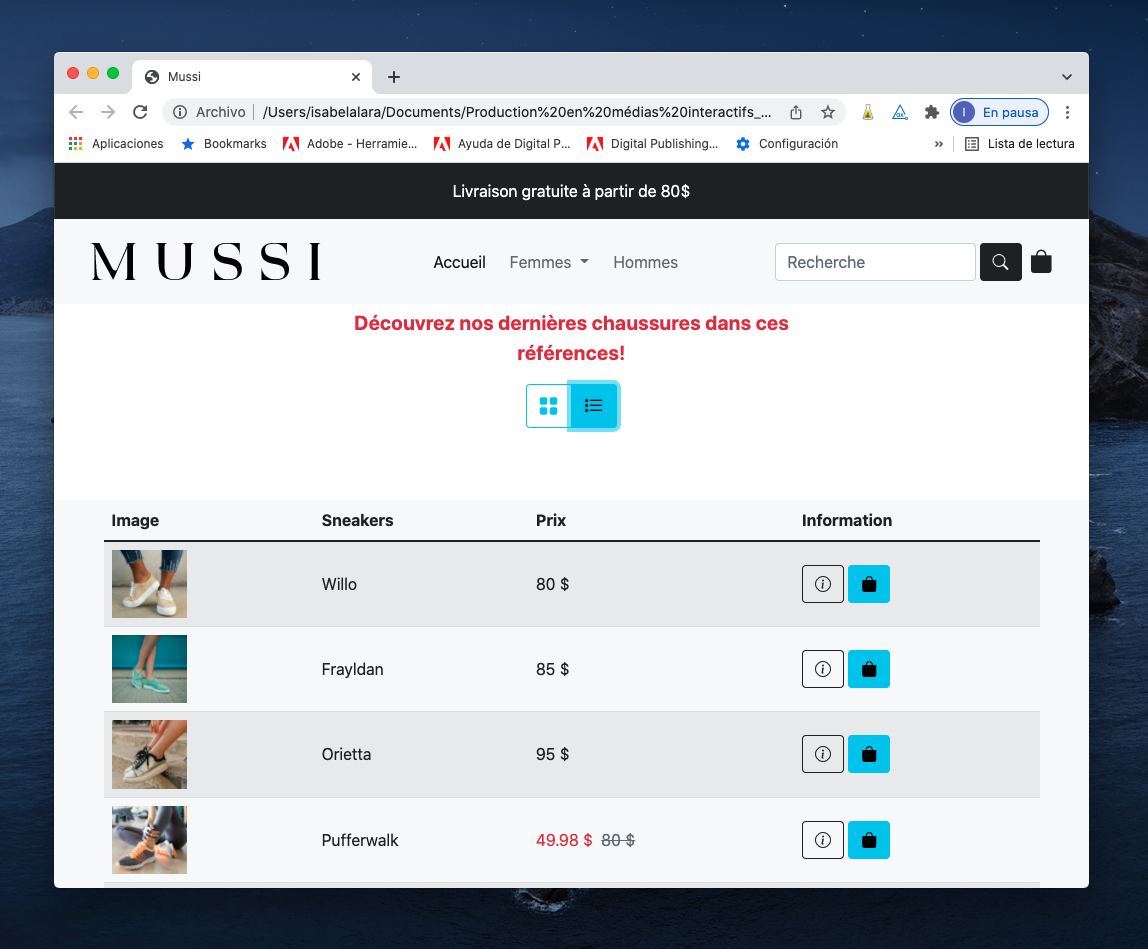Add Frayldan sneakers to cart

tap(868, 669)
